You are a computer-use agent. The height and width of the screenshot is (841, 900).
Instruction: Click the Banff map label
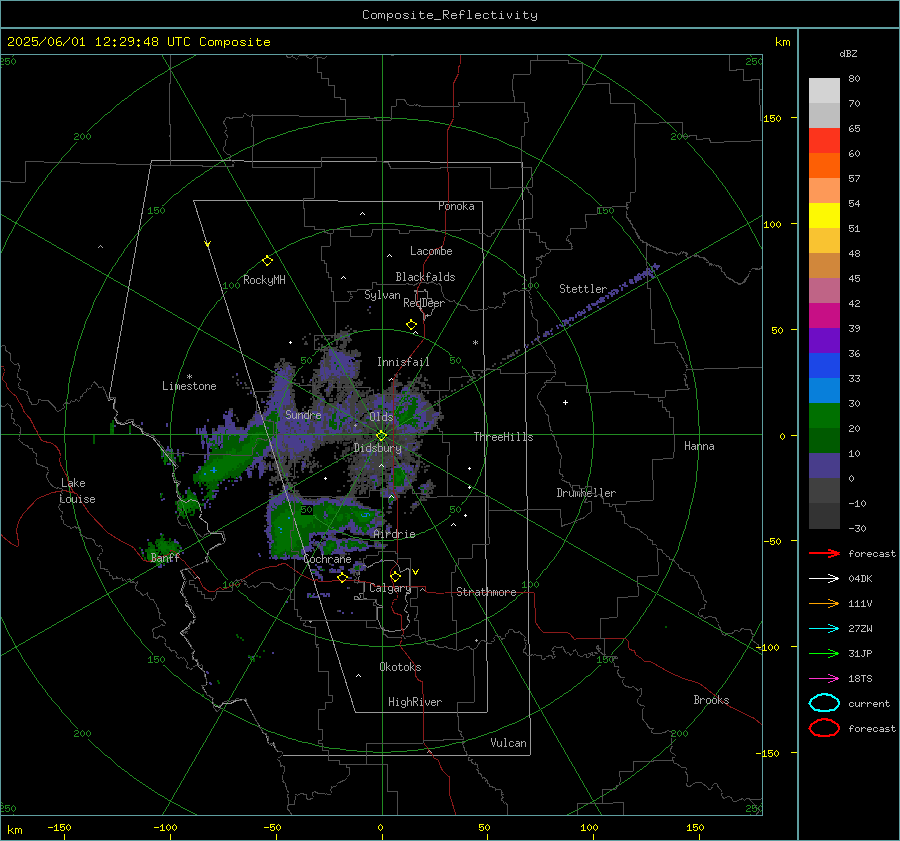click(x=165, y=557)
